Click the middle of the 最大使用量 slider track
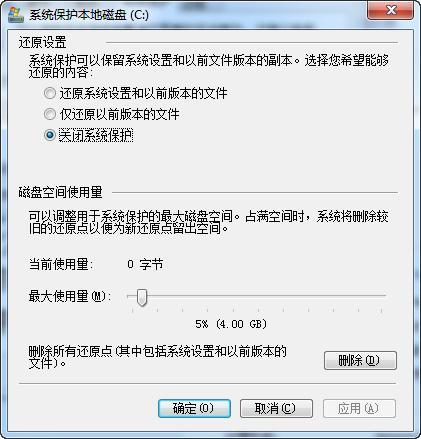421x439 pixels. [256, 296]
